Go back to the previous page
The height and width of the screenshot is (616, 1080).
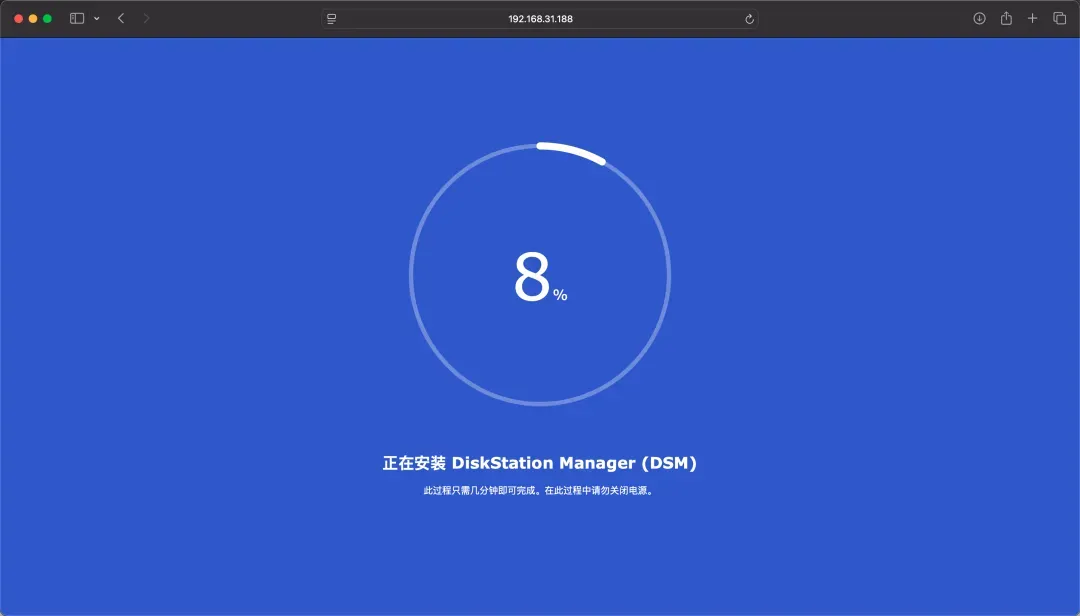[121, 19]
